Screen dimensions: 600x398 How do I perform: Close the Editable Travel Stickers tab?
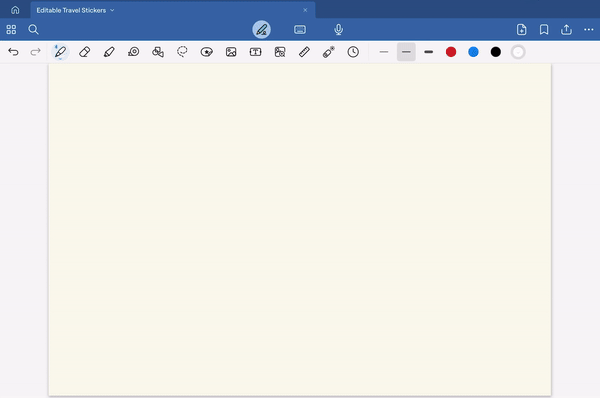305,10
